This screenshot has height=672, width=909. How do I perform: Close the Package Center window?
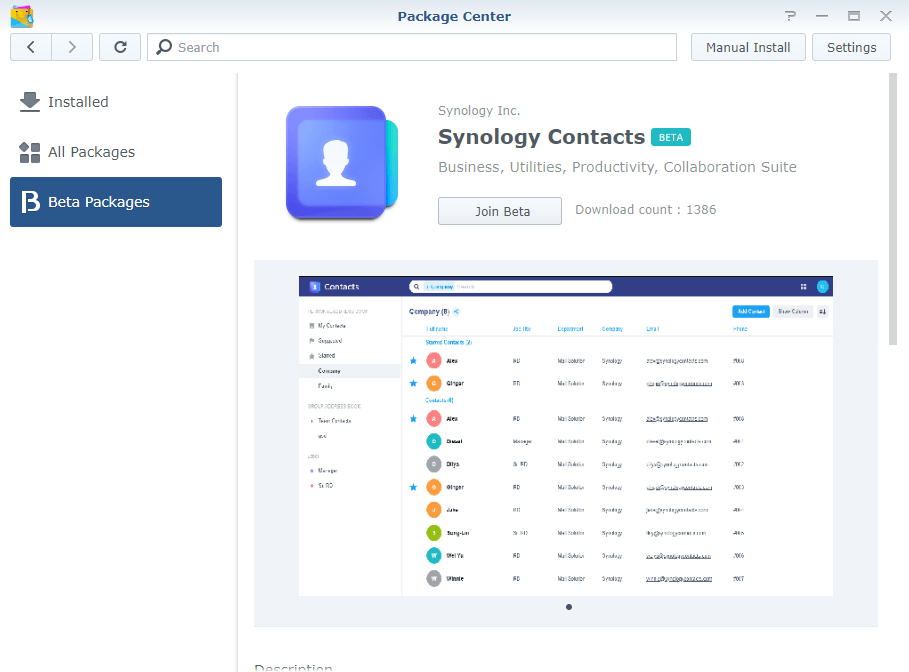click(886, 16)
